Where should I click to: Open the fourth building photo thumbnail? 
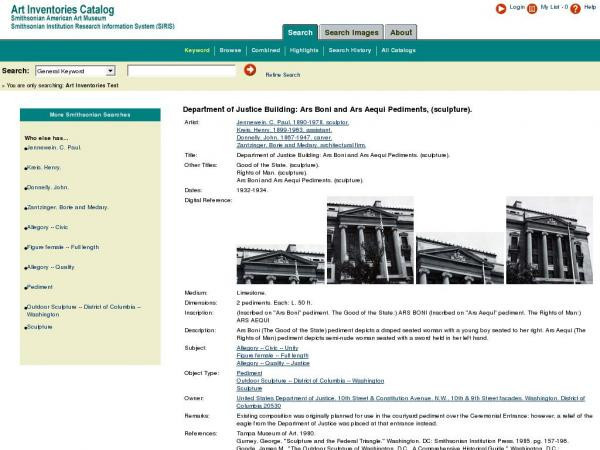pyautogui.click(x=549, y=240)
